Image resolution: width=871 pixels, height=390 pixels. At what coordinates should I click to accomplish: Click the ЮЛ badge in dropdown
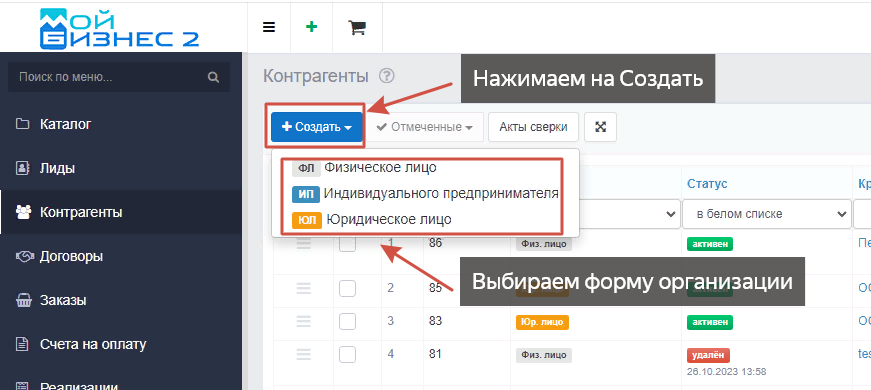click(x=307, y=220)
